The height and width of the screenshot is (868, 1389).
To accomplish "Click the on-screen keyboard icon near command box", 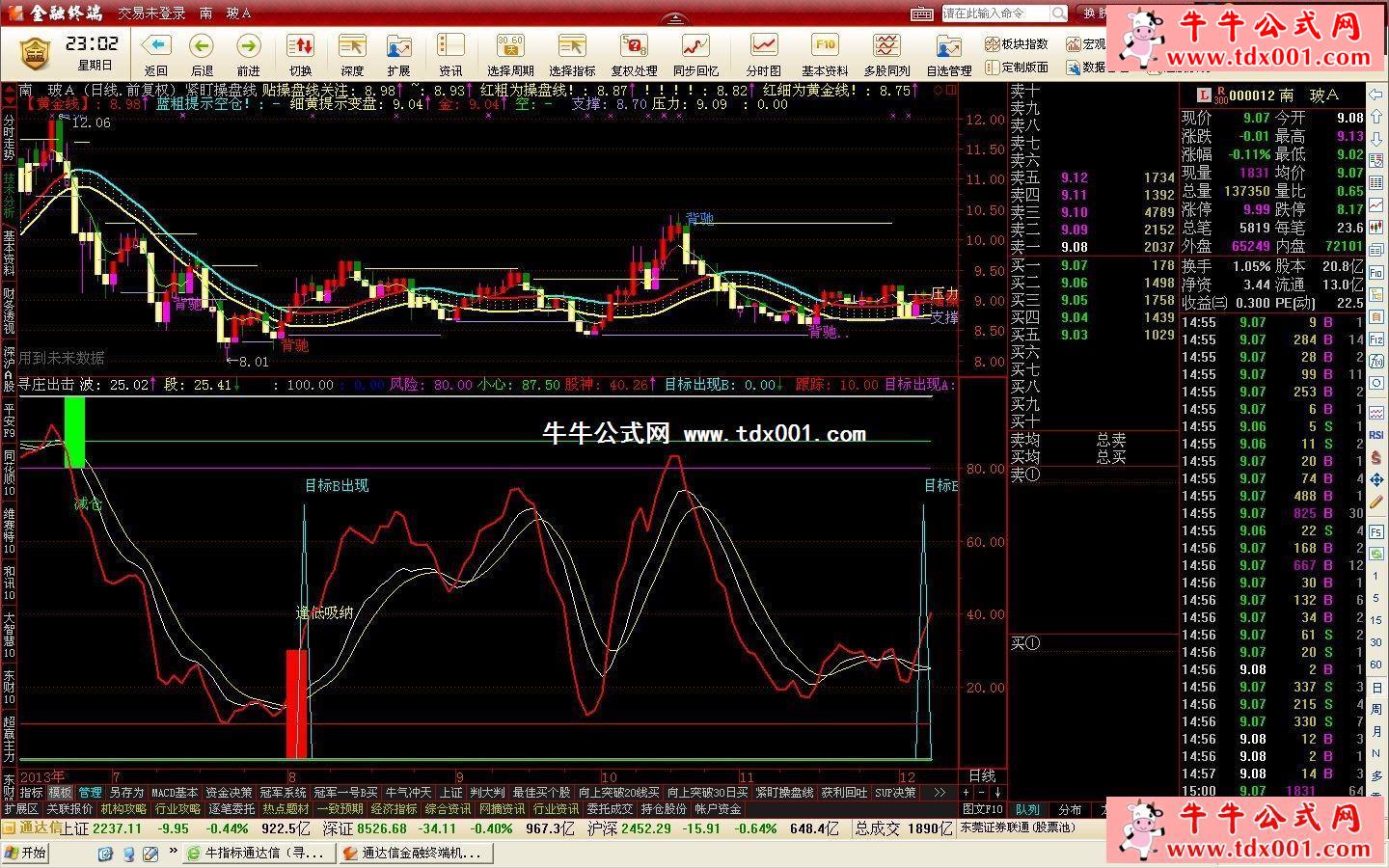I will 924,14.
